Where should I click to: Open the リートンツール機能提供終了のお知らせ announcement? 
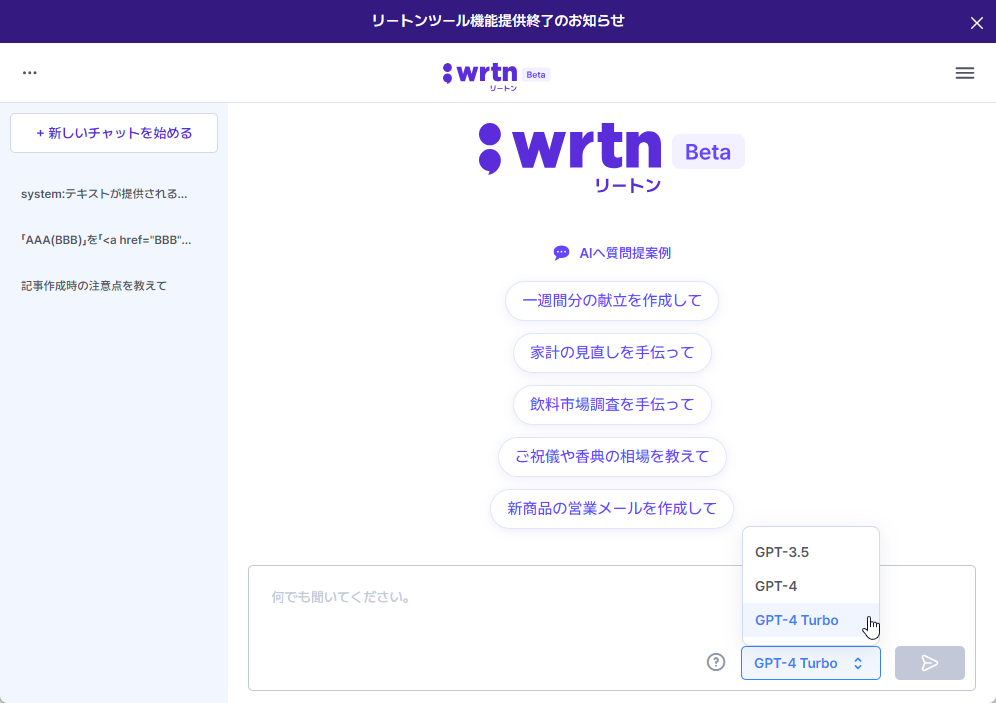point(497,21)
